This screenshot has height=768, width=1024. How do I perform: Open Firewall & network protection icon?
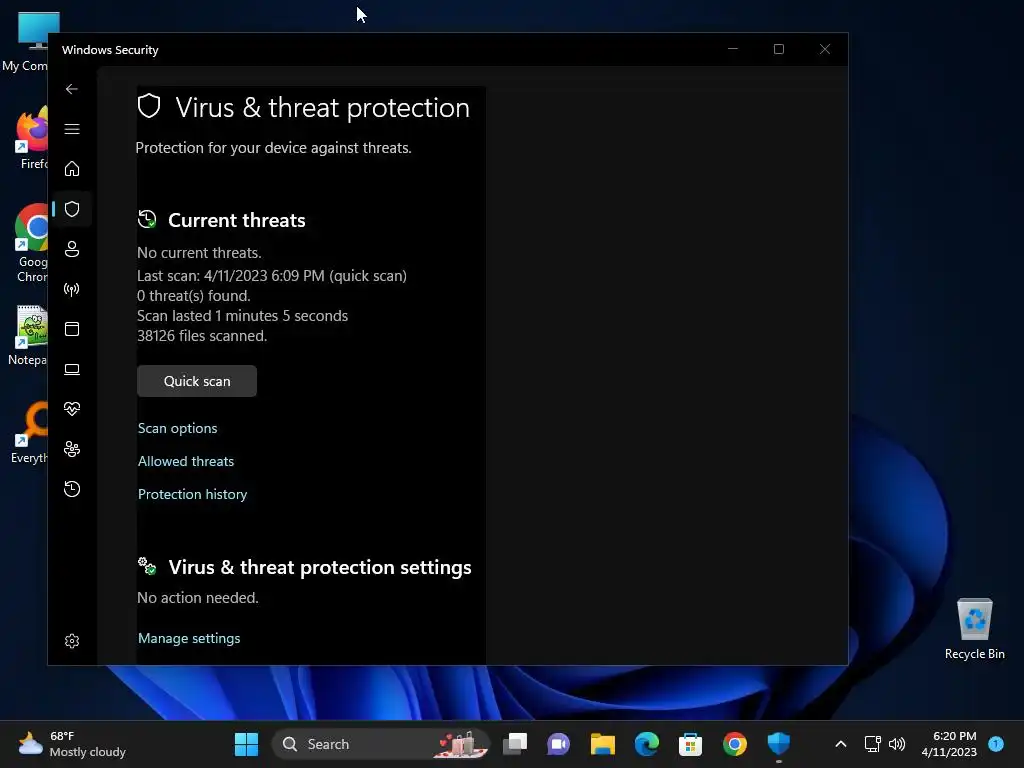72,289
